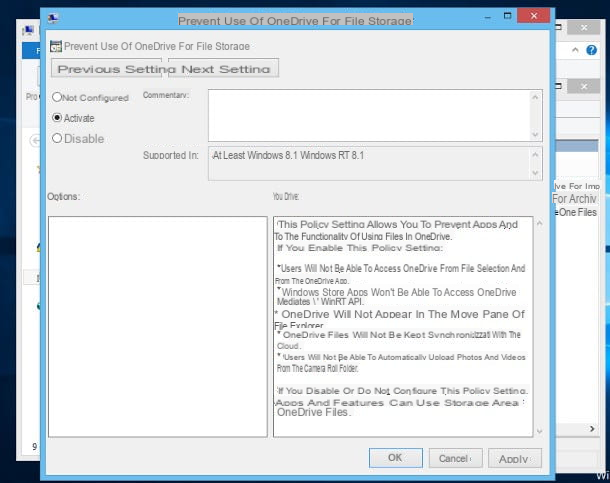Image resolution: width=610 pixels, height=483 pixels.
Task: Click the background window's horizontal scroll right arrow
Action: [x=592, y=429]
